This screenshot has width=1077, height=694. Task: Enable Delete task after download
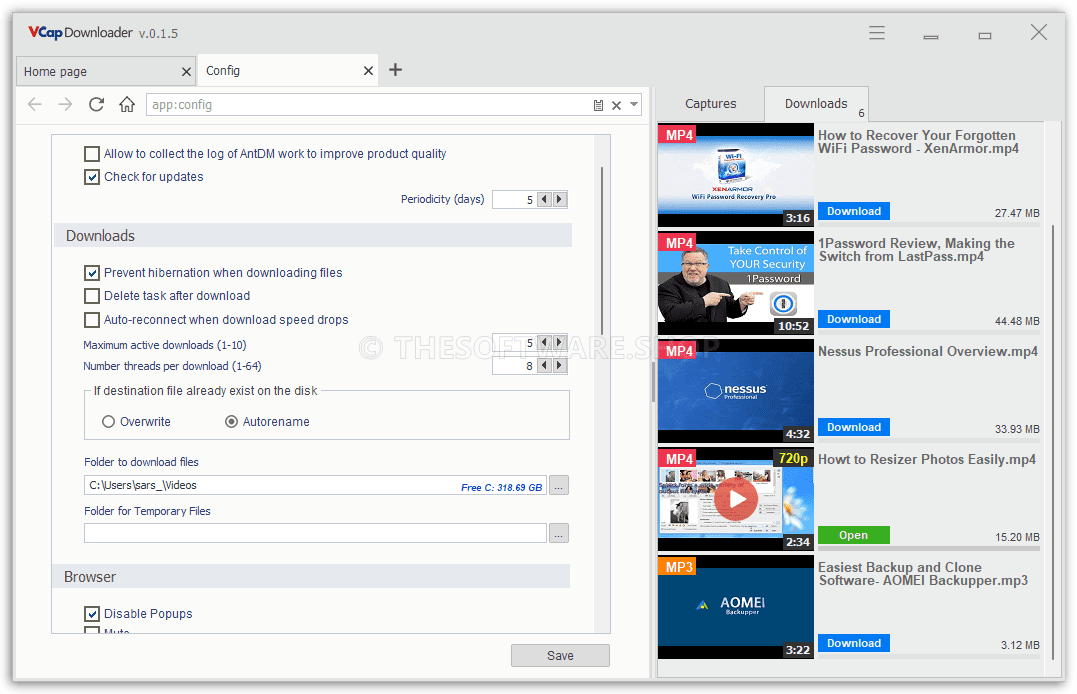pos(91,296)
